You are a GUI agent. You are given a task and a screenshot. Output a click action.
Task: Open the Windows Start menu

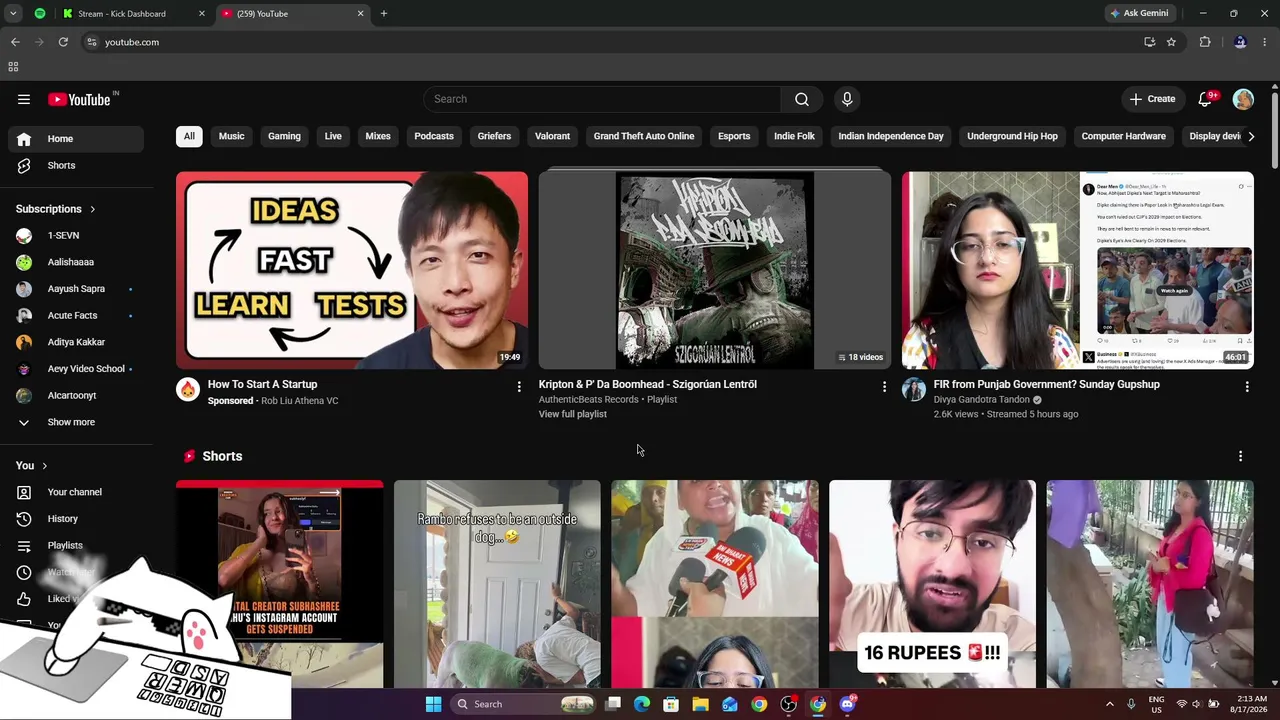(x=433, y=704)
